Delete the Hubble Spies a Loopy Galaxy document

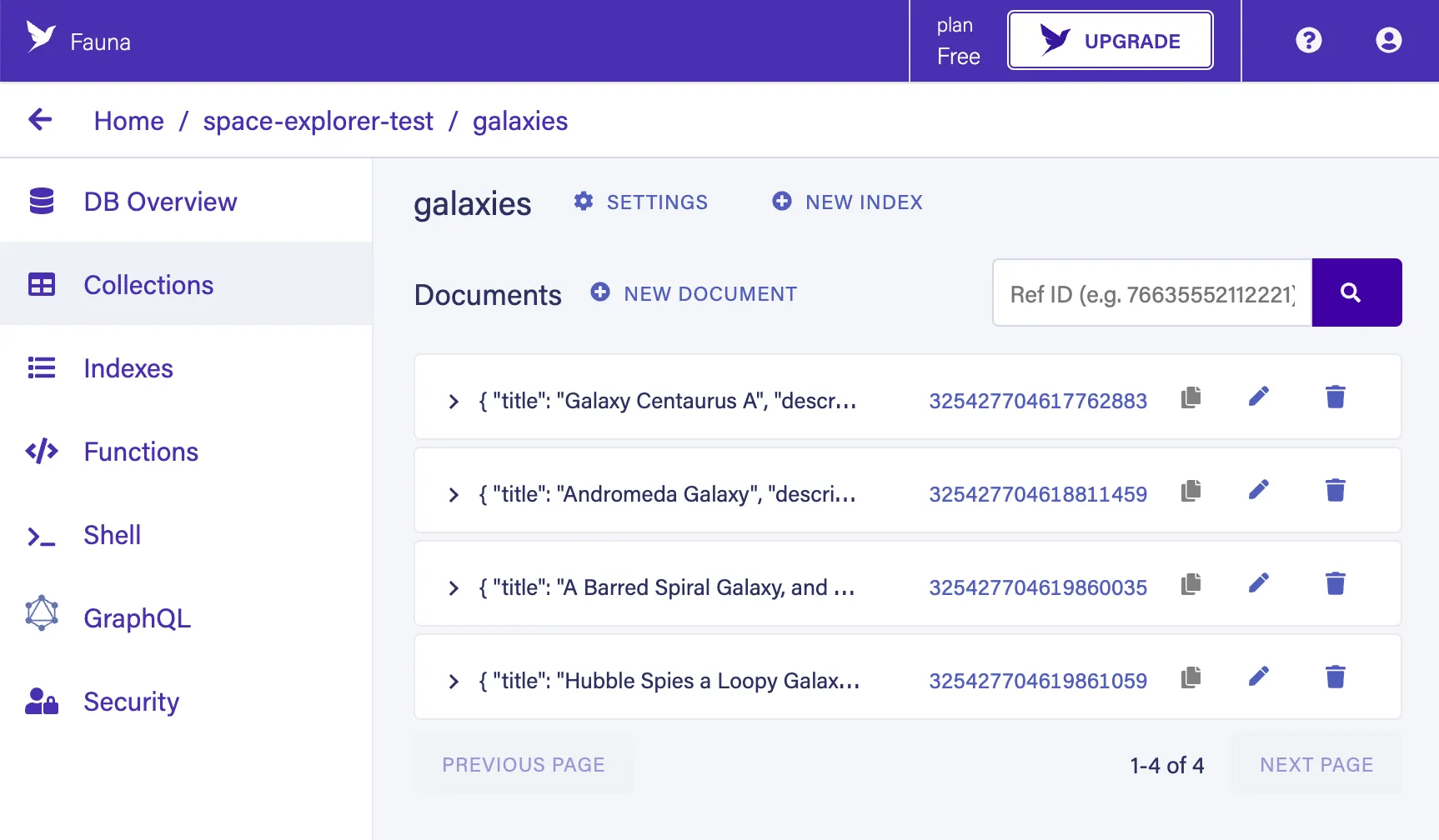[x=1336, y=677]
